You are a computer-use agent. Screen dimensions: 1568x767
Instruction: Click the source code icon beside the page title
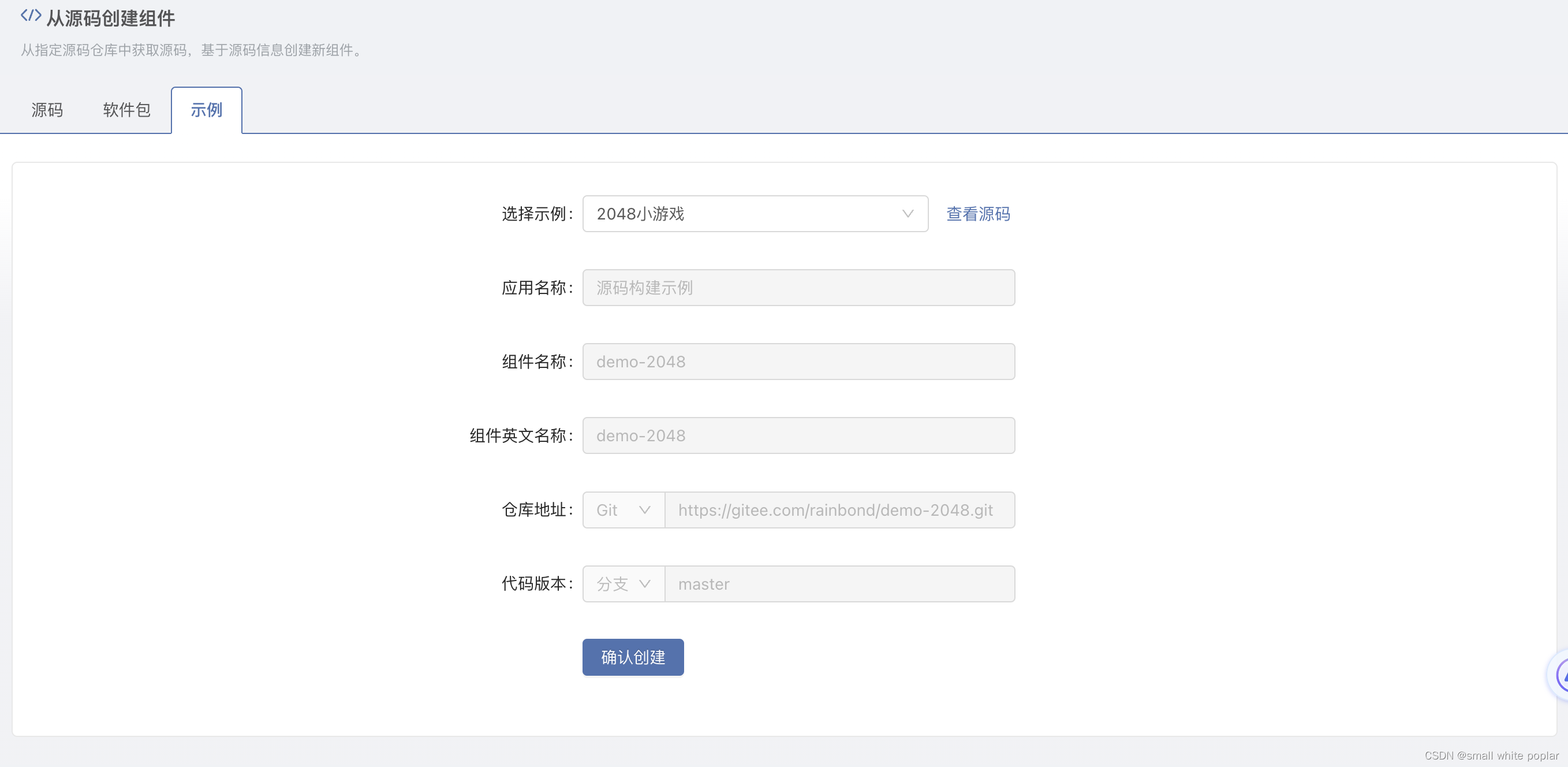tap(31, 16)
